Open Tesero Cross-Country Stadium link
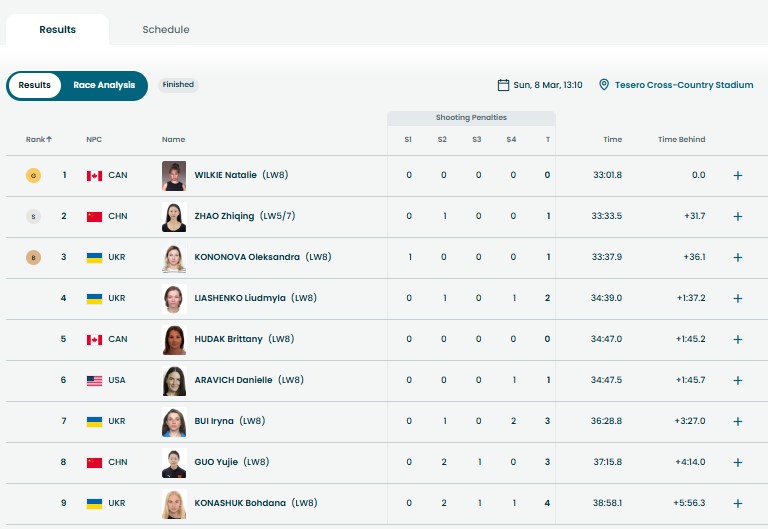This screenshot has height=529, width=768. click(684, 85)
